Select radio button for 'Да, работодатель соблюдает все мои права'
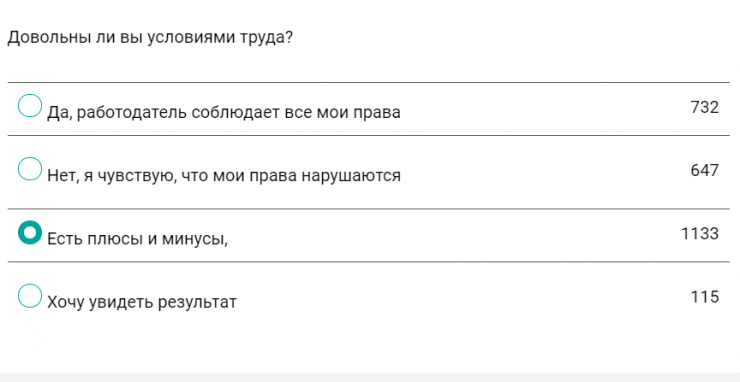Screen dimensions: 740x382 click(x=30, y=105)
